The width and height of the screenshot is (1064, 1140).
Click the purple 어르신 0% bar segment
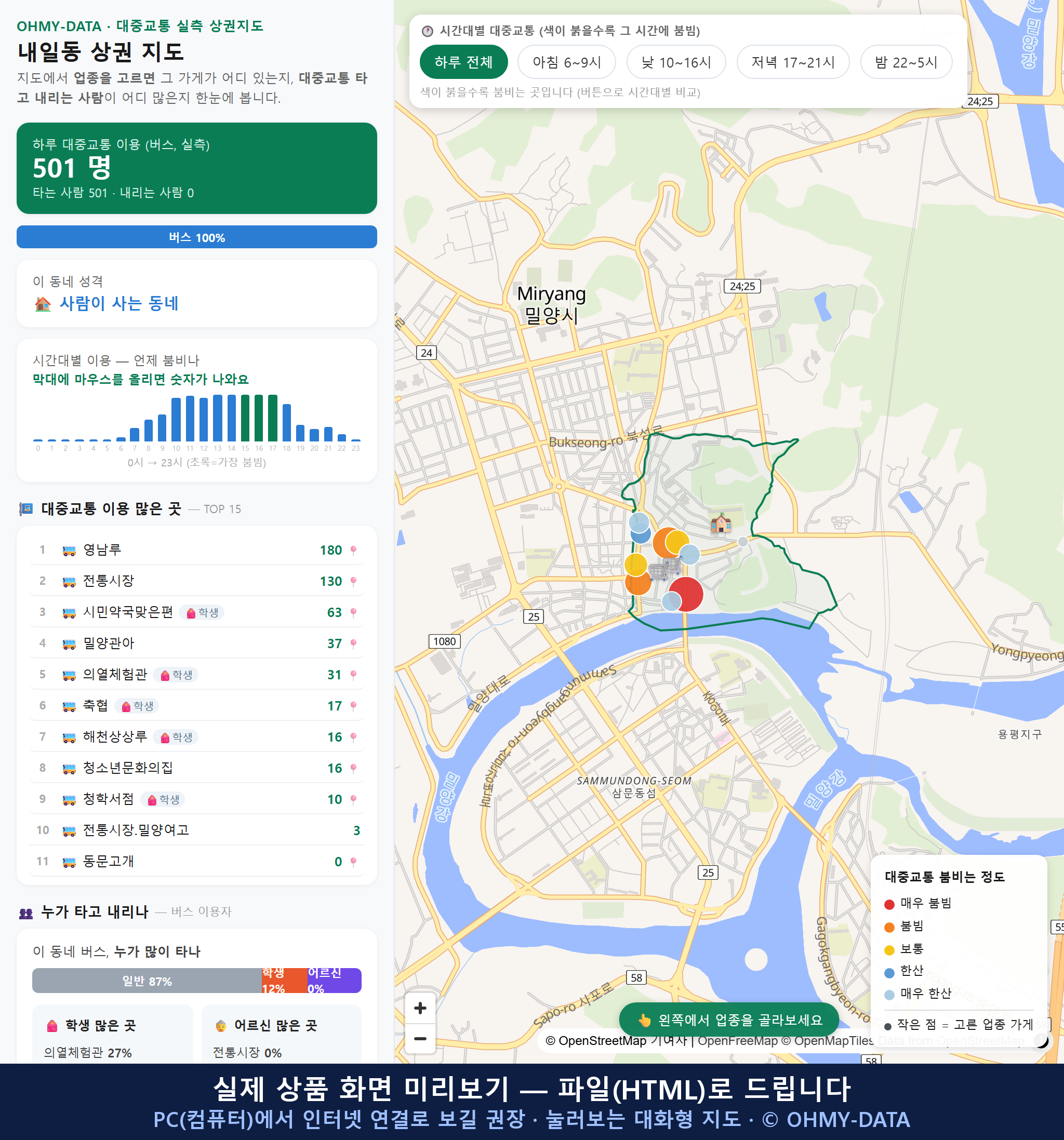point(335,981)
